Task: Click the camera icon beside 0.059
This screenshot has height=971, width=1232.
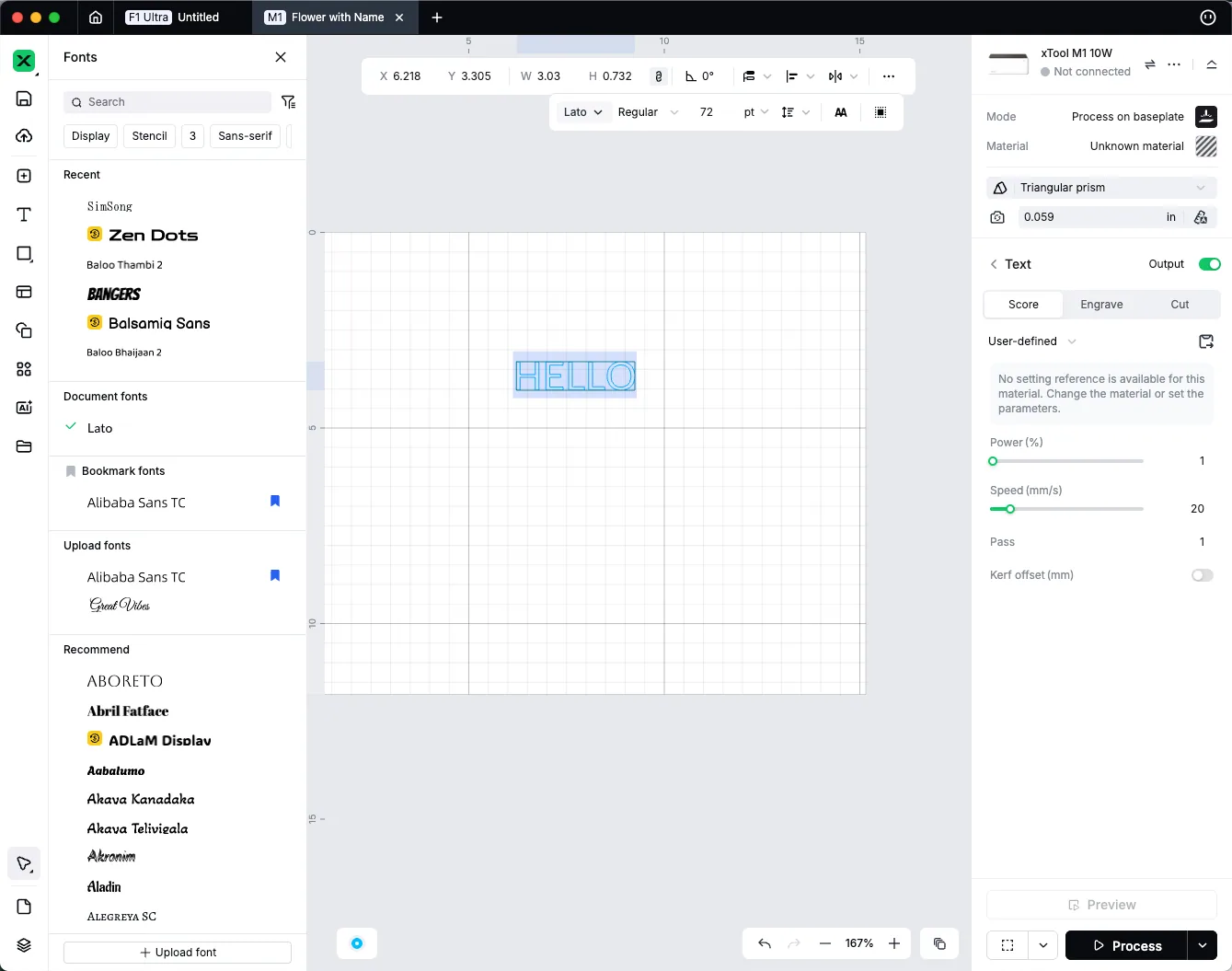Action: (997, 217)
